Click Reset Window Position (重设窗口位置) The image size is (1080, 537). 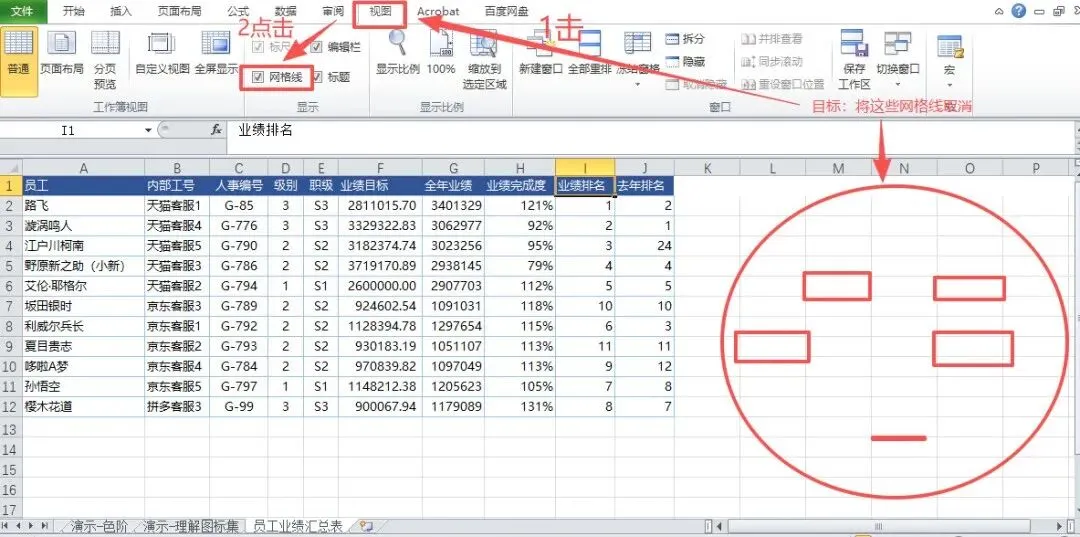coord(783,84)
